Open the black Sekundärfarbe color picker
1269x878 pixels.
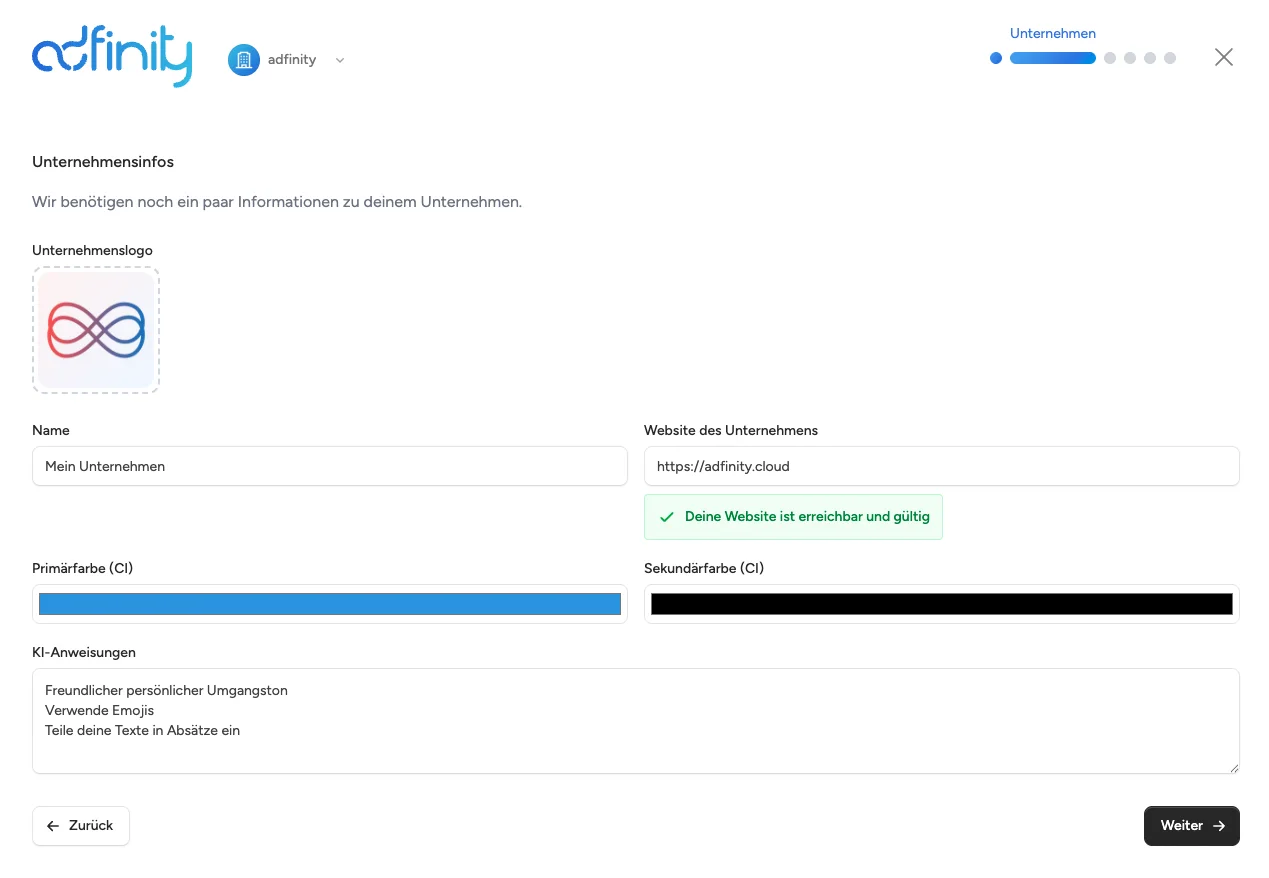tap(942, 604)
